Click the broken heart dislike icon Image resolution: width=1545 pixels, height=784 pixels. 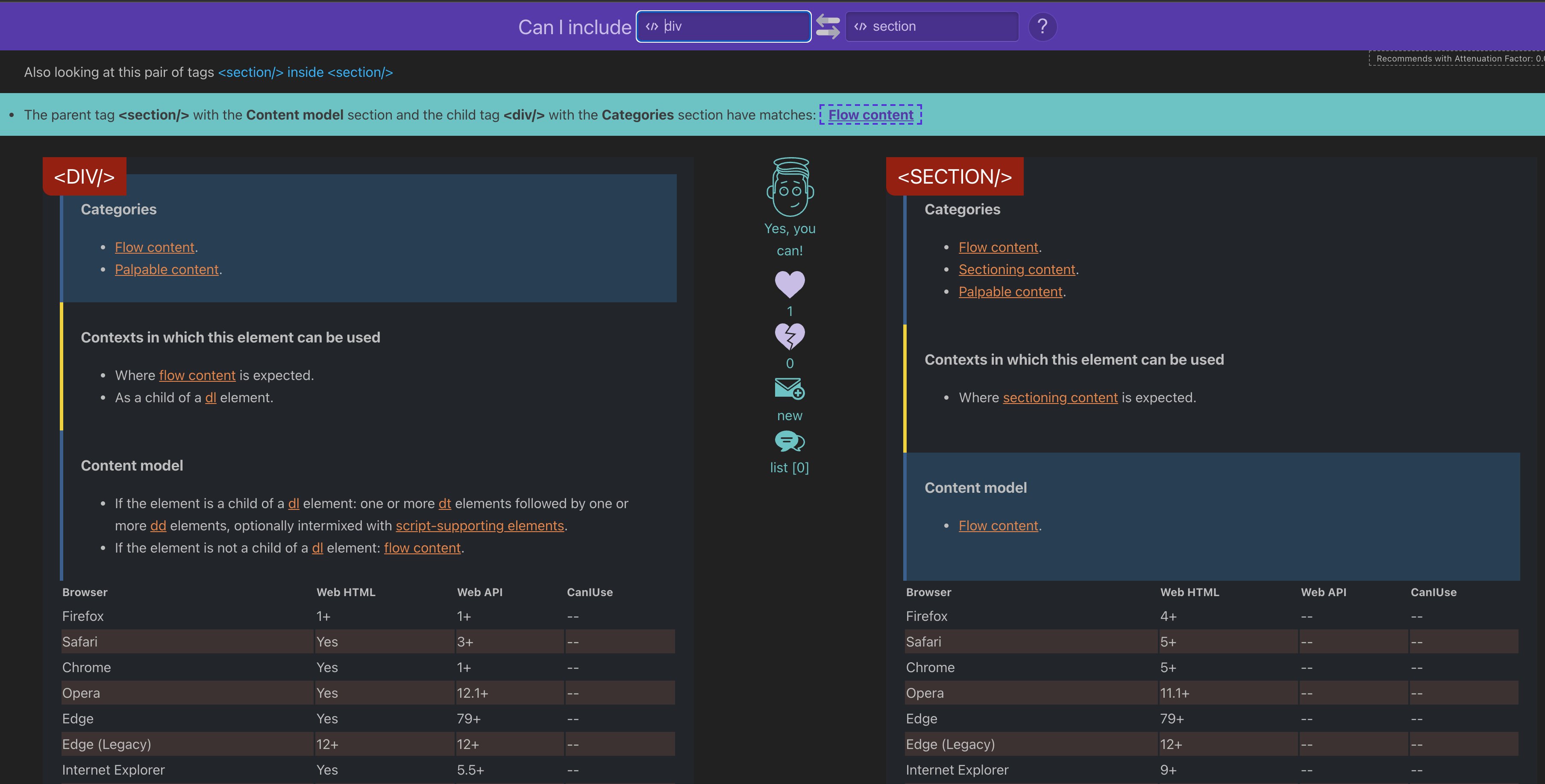pyautogui.click(x=789, y=336)
